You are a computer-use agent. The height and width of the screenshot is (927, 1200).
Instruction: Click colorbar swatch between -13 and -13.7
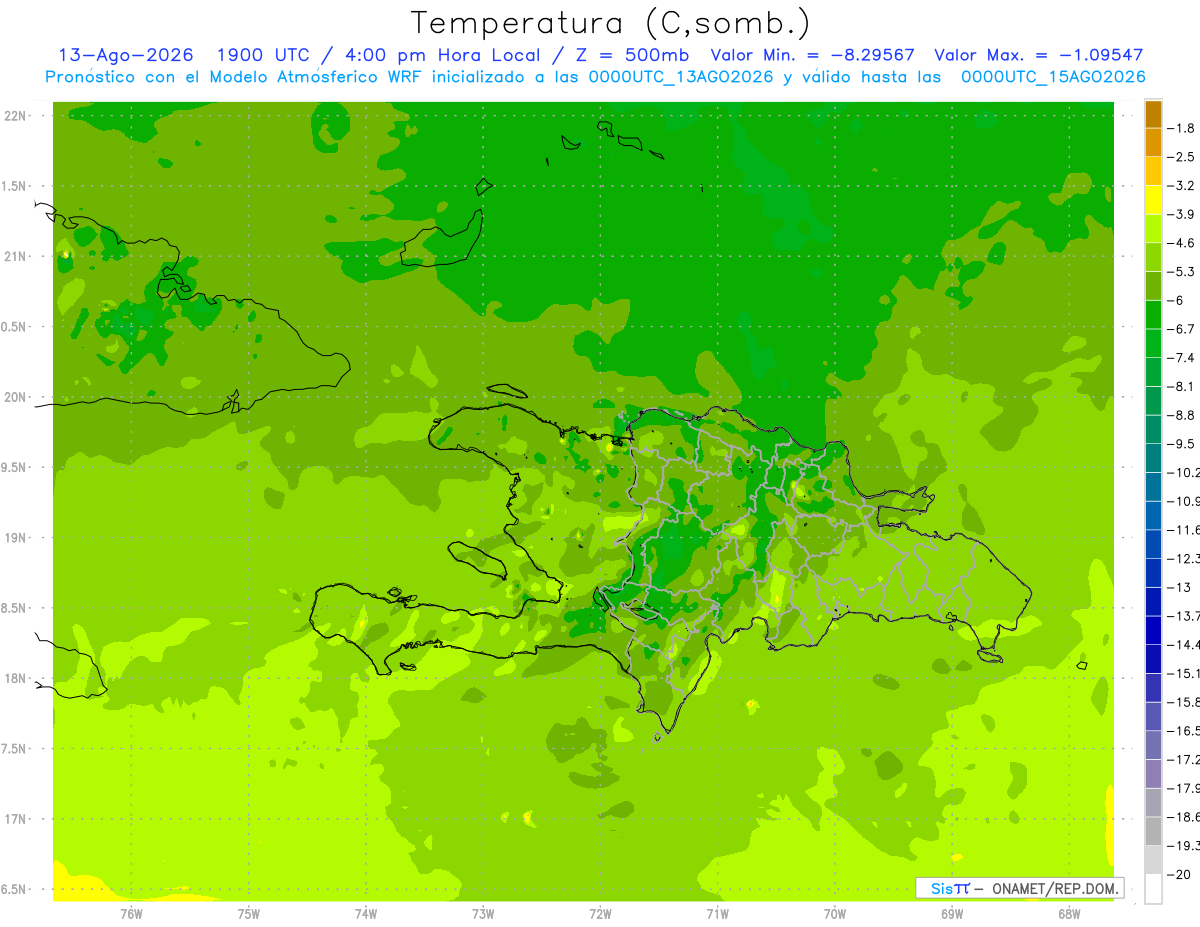tap(1153, 601)
